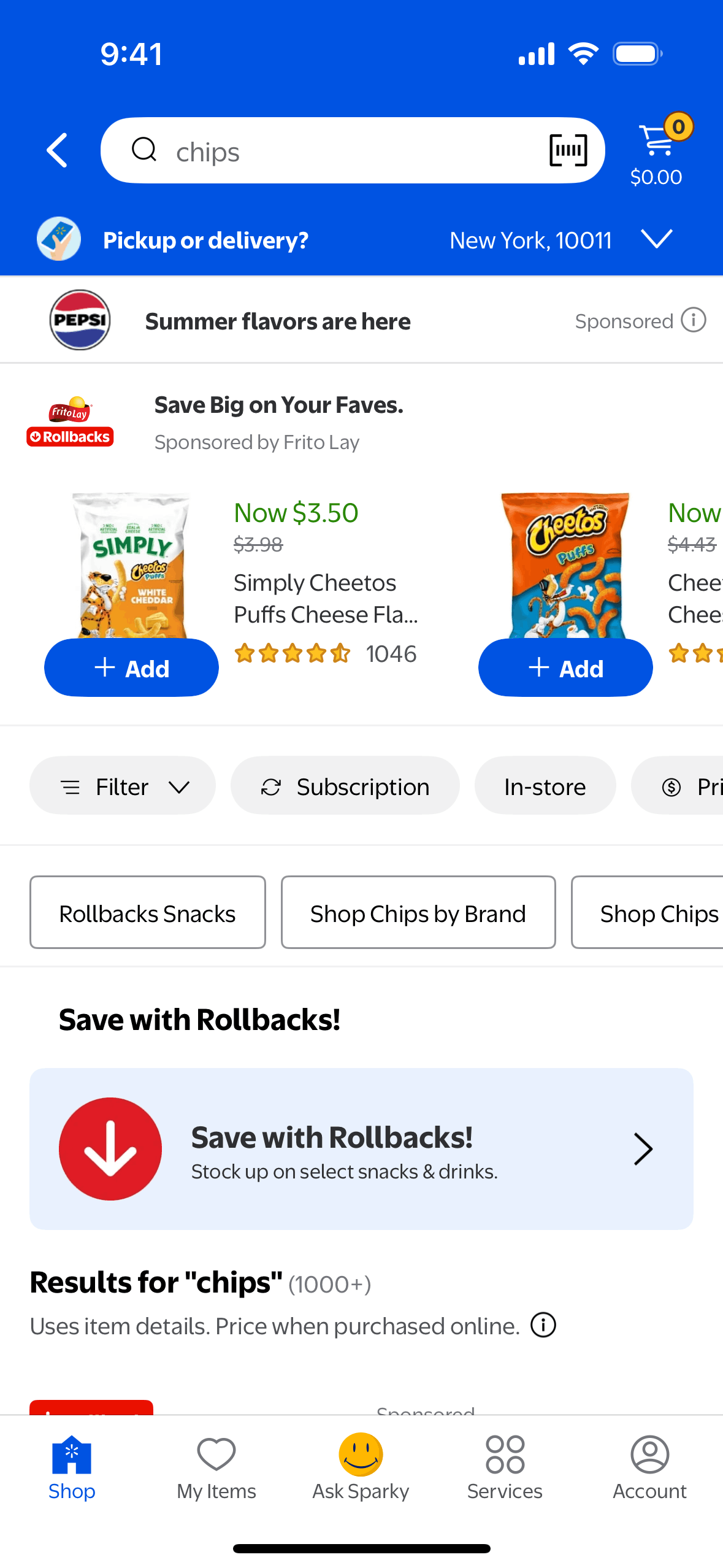723x1568 pixels.
Task: Tap the Shop Chips by Brand button
Action: [418, 913]
